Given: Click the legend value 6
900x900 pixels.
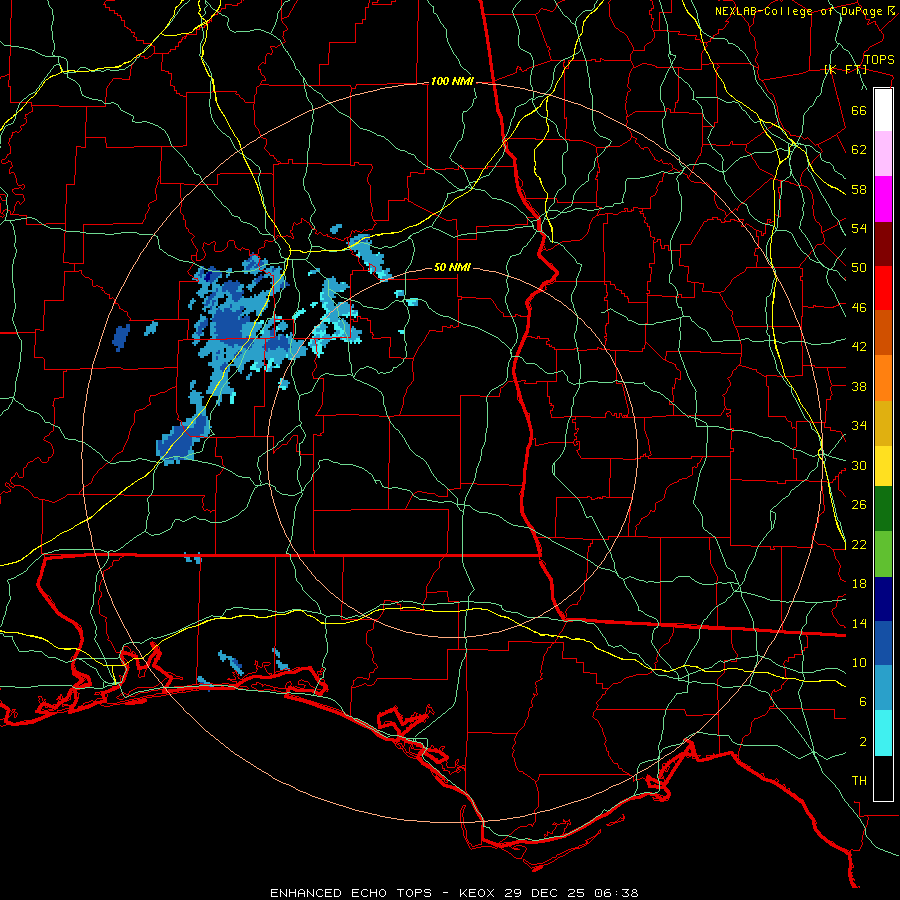Looking at the screenshot, I should [x=863, y=702].
